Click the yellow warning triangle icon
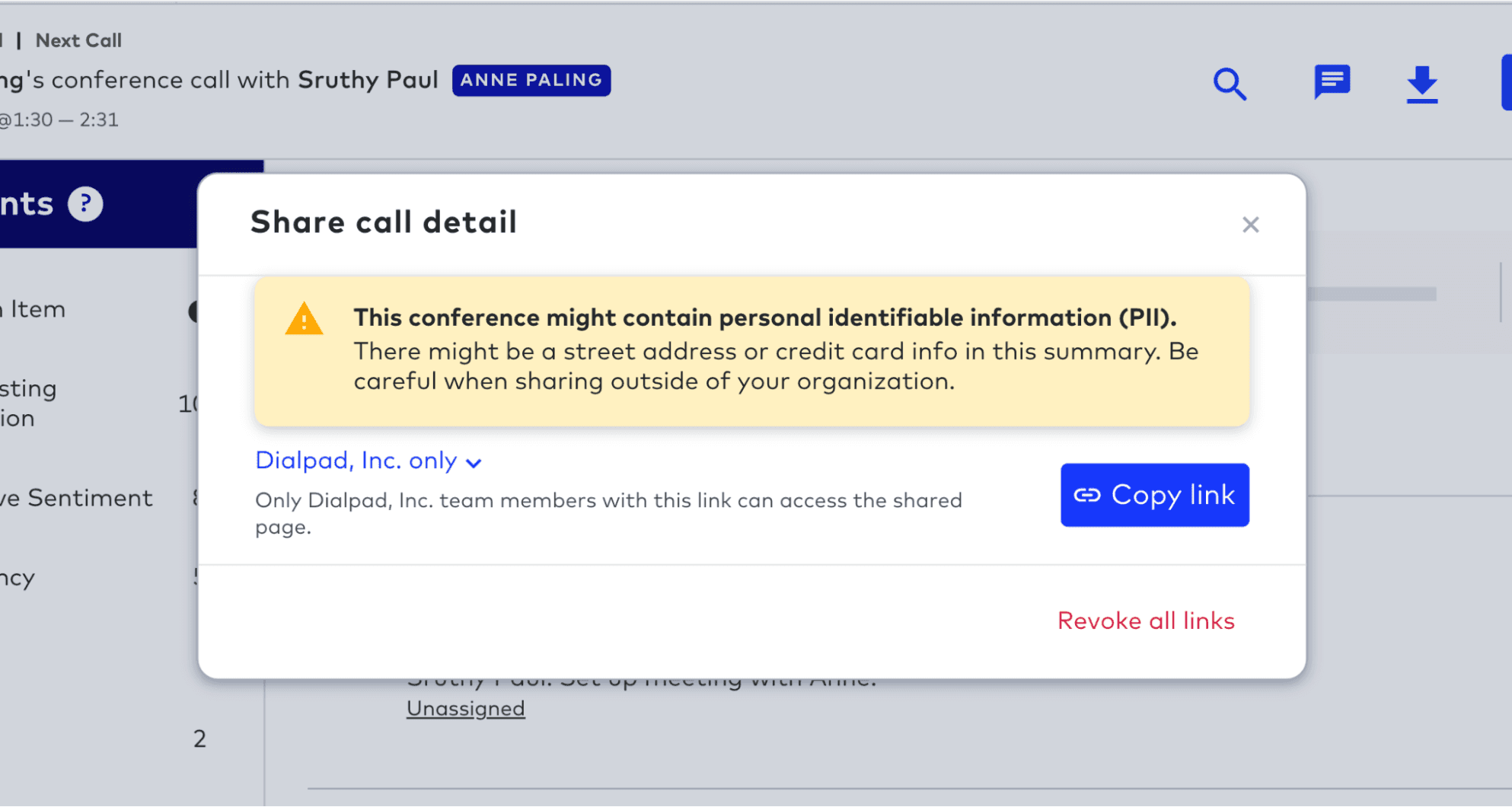Screen dimensions: 1512x807 [304, 320]
